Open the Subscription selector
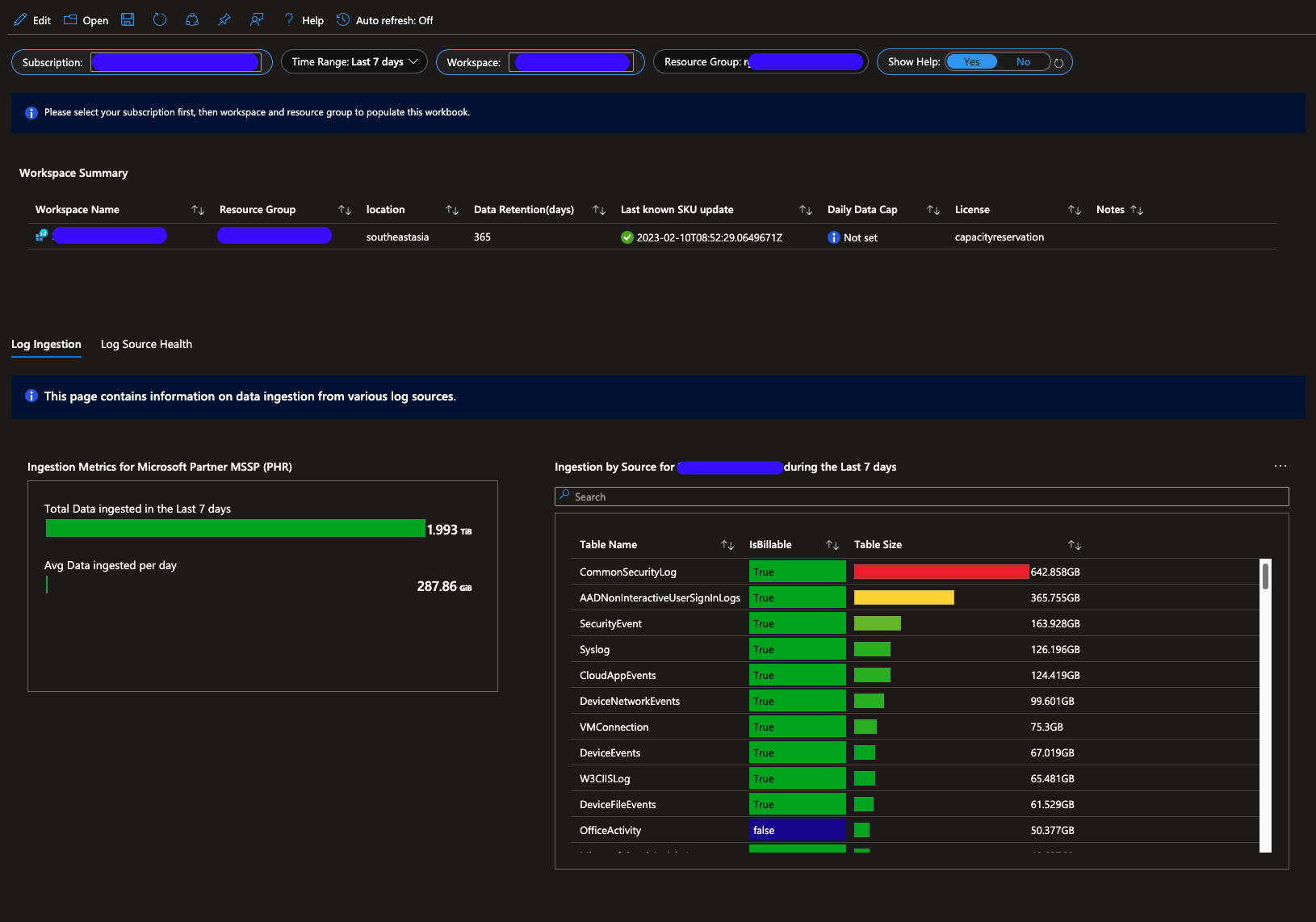Screen dimensions: 1316x922 coord(175,62)
